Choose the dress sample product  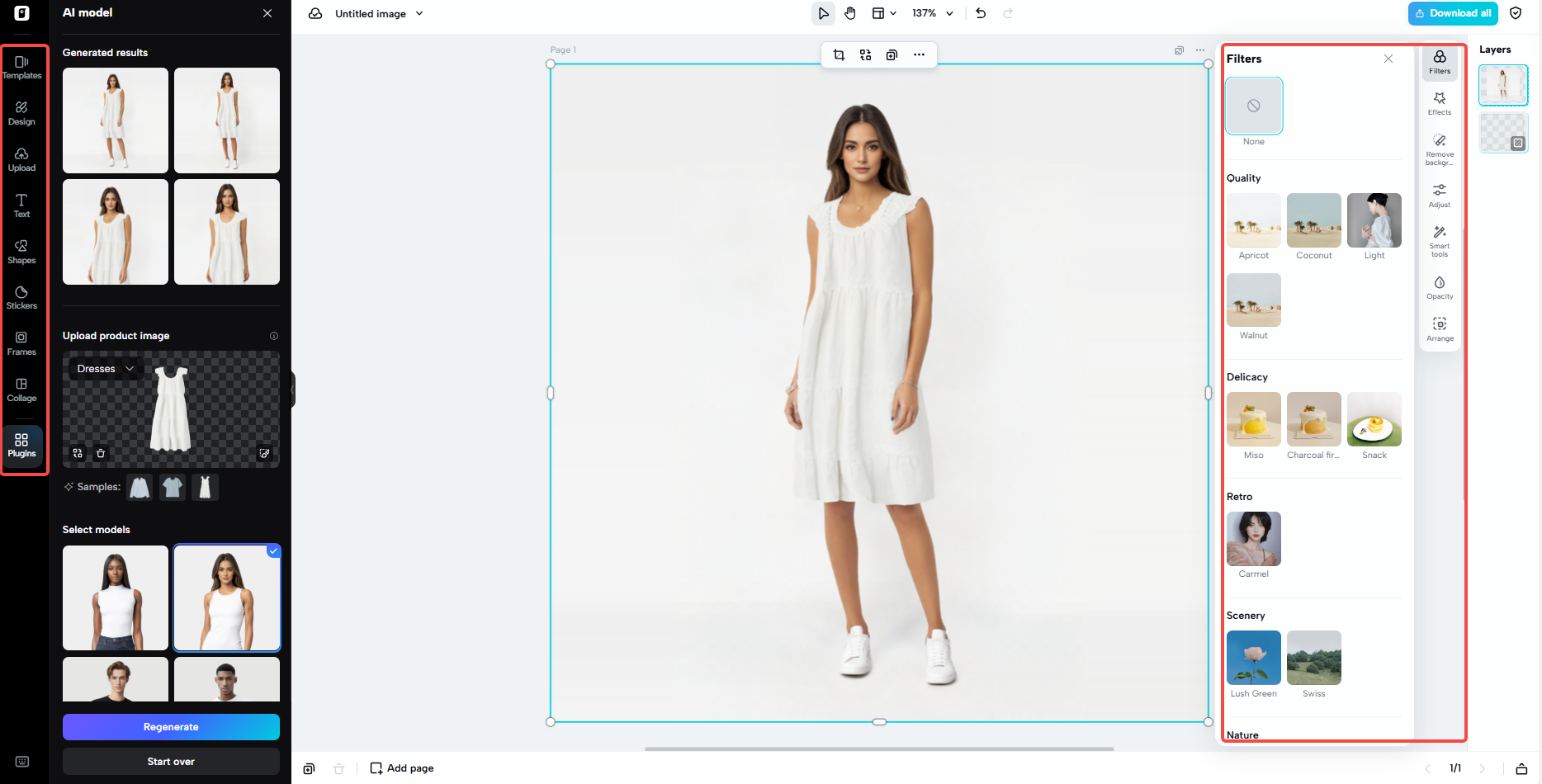click(x=205, y=488)
